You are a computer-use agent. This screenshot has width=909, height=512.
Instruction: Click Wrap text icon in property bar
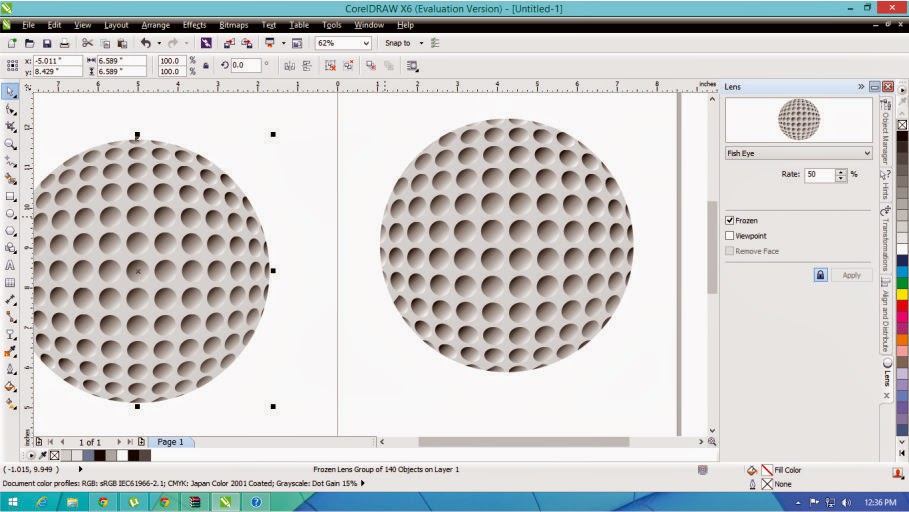[x=412, y=66]
